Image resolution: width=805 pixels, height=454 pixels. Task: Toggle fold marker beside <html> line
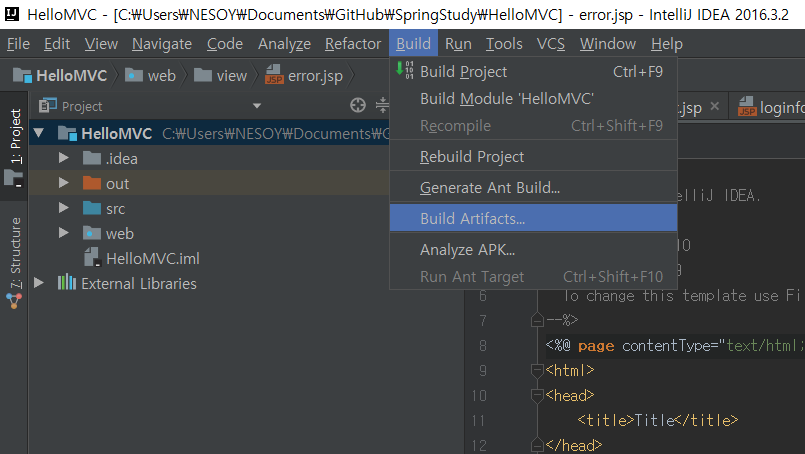(x=537, y=370)
